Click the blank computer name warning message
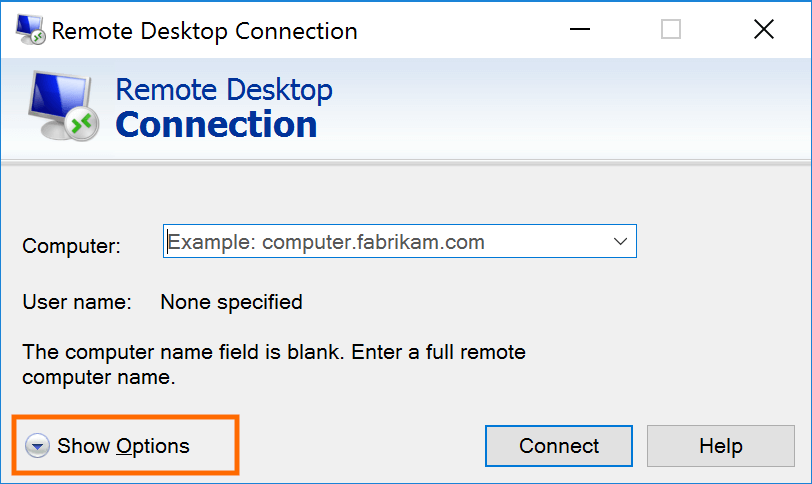 point(273,365)
